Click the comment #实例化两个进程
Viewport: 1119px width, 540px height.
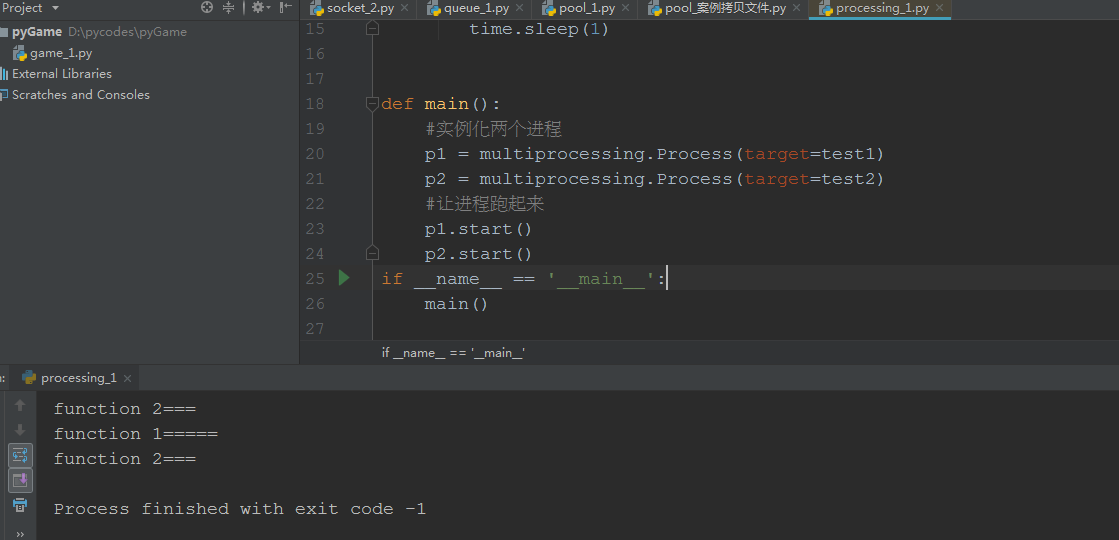point(493,129)
